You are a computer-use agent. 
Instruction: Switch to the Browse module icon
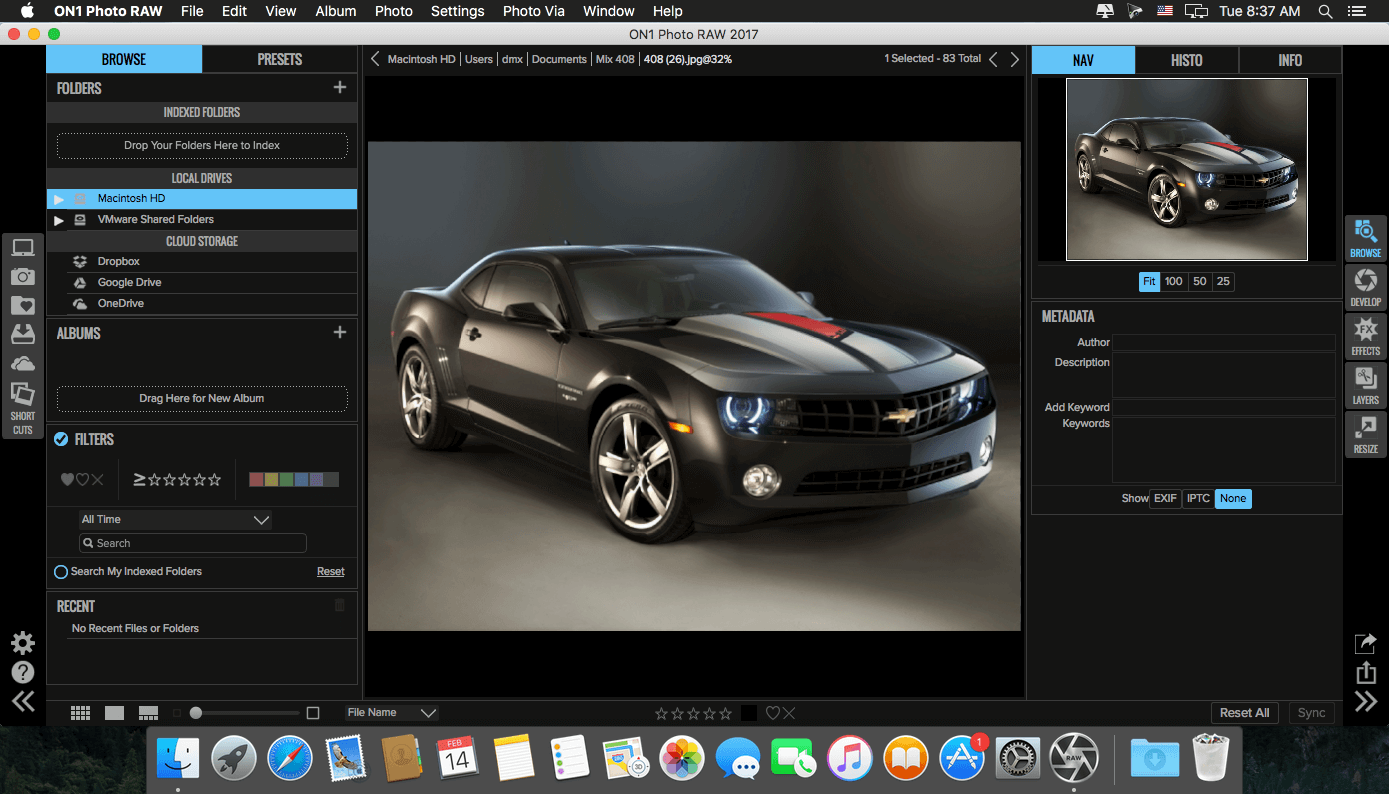coord(1365,238)
